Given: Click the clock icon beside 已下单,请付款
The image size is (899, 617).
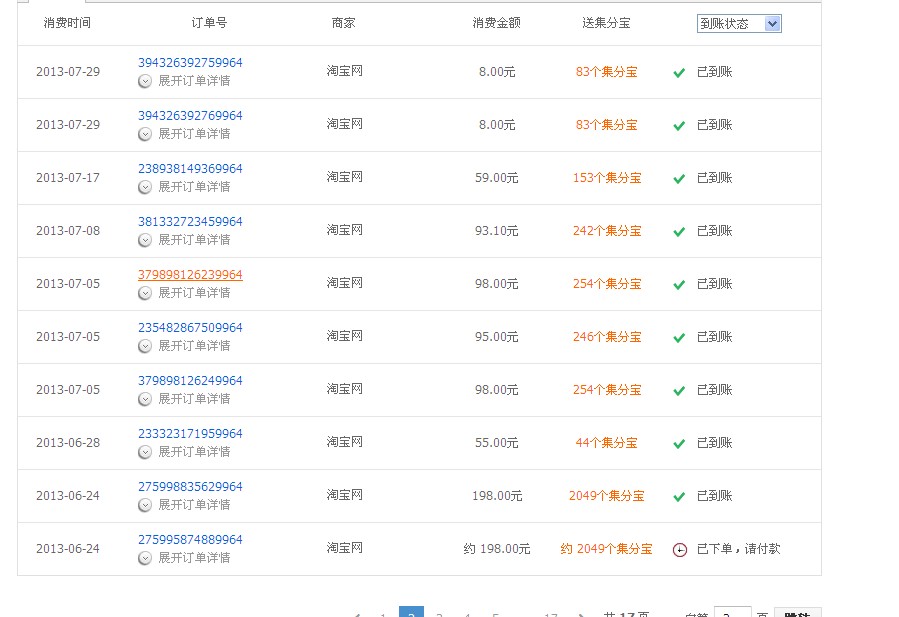Looking at the screenshot, I should click(680, 550).
